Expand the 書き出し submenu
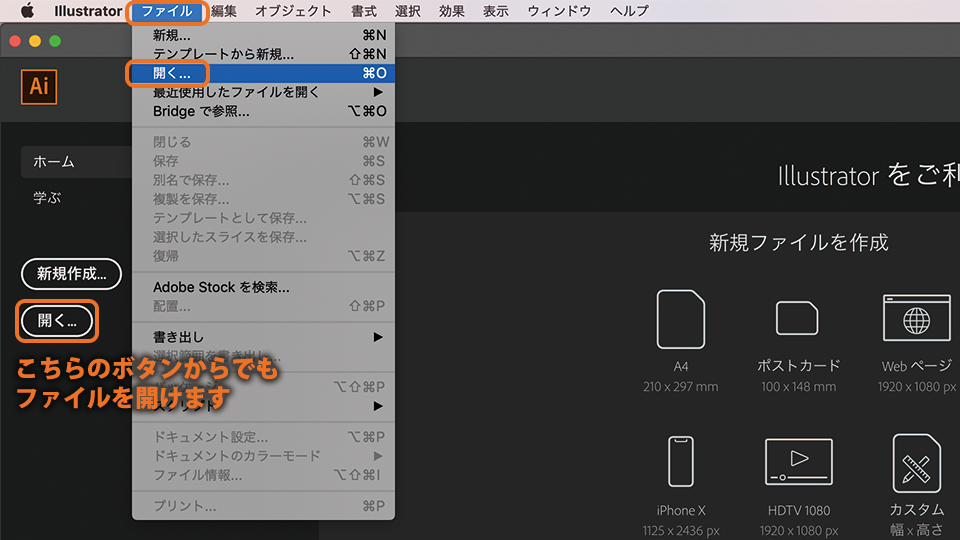This screenshot has height=540, width=960. [263, 337]
